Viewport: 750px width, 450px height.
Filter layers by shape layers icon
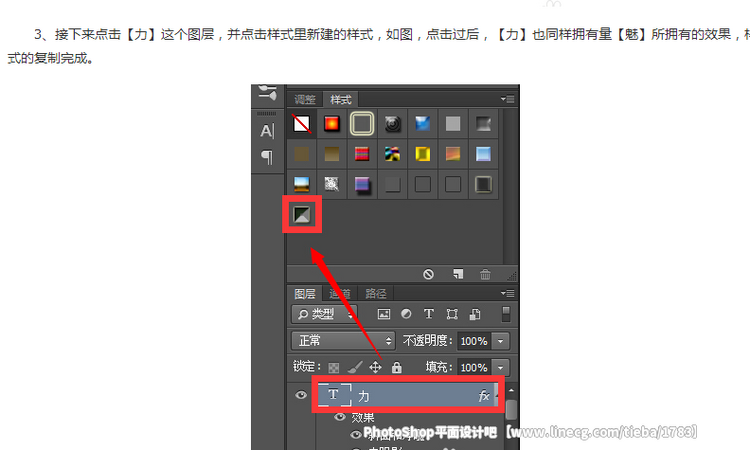(452, 314)
